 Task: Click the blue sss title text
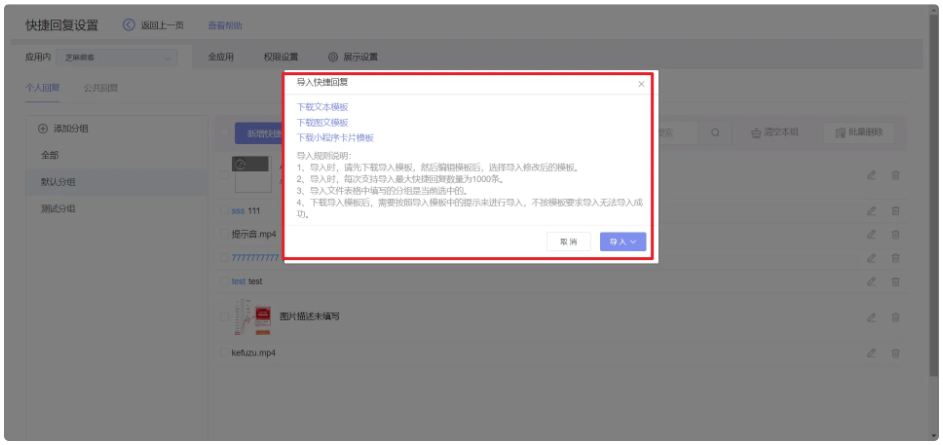point(238,211)
